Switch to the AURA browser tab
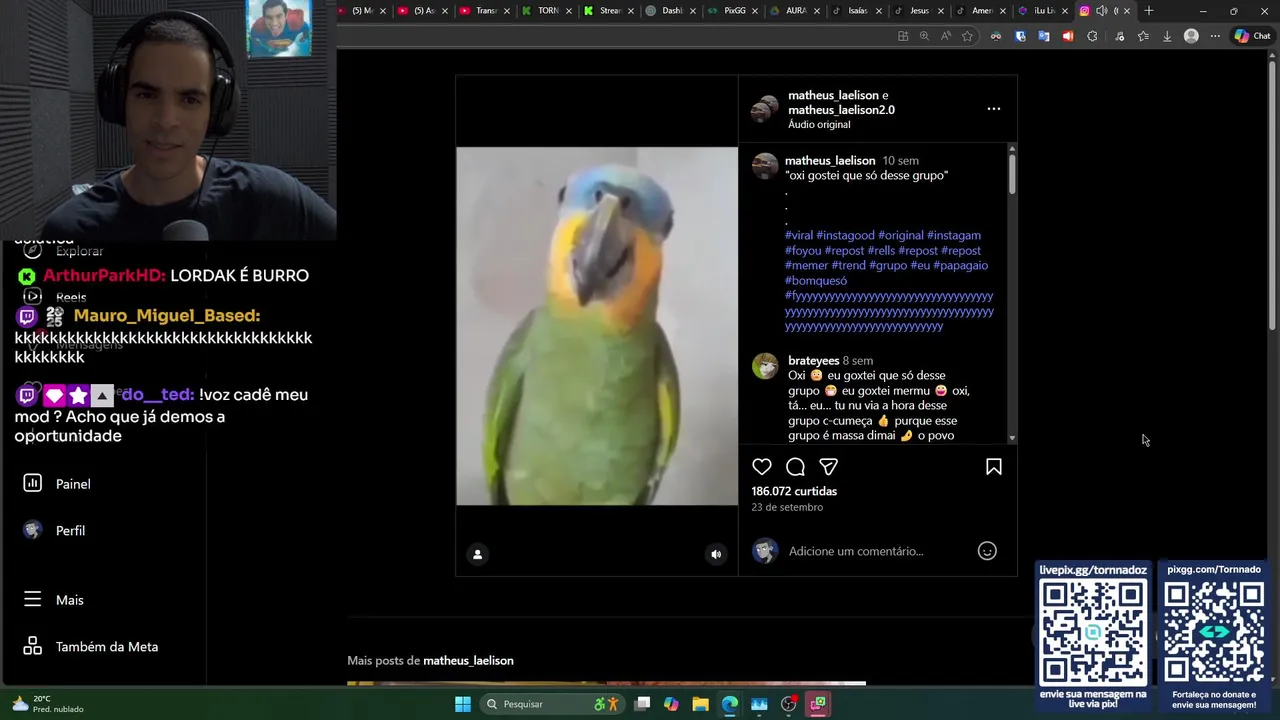The image size is (1280, 720). pyautogui.click(x=796, y=11)
